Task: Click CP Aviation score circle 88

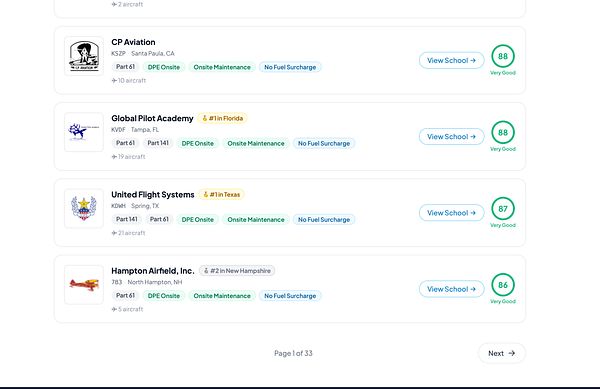Action: tap(503, 56)
